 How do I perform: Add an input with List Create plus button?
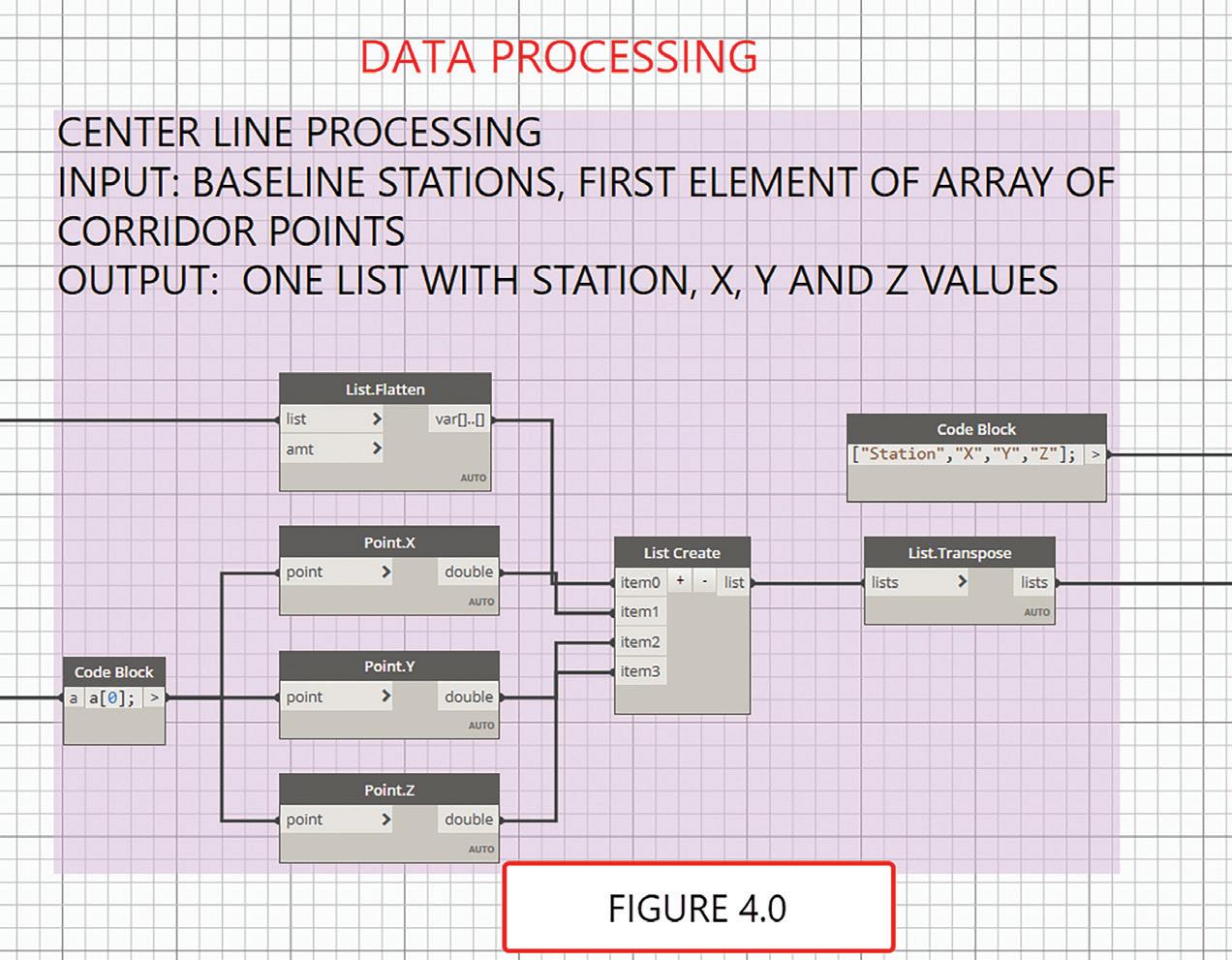(680, 581)
